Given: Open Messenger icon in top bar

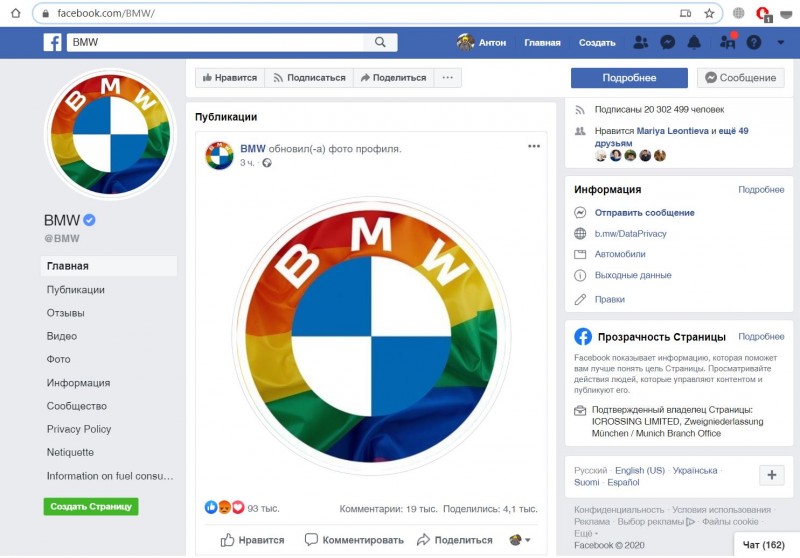Looking at the screenshot, I should (x=668, y=43).
